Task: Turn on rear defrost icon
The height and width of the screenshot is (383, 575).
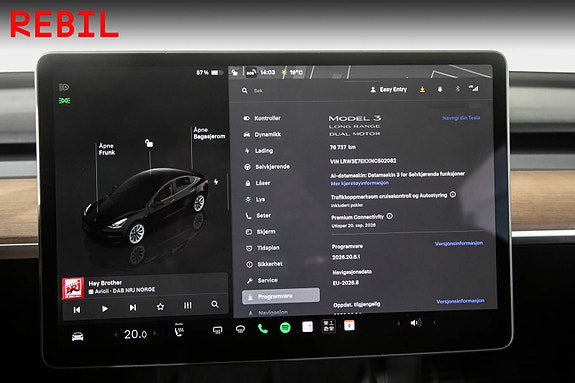Action: coord(217,331)
